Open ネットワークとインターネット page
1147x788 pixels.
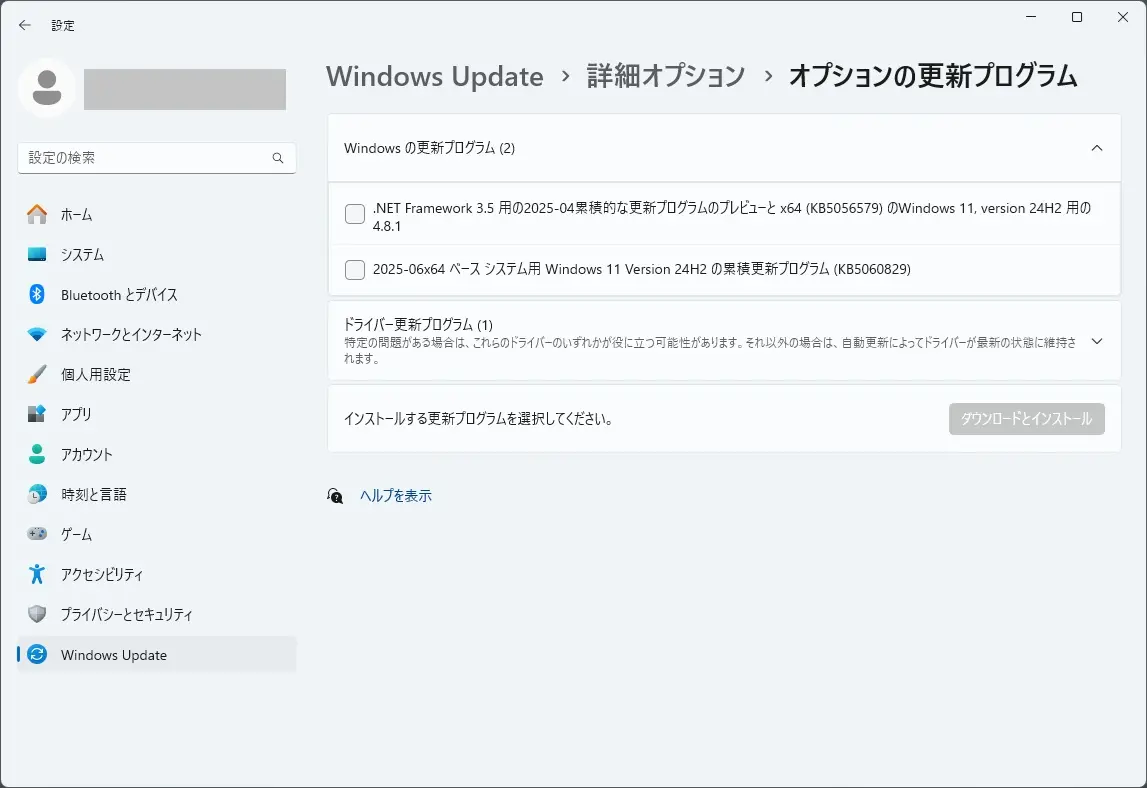pos(157,334)
